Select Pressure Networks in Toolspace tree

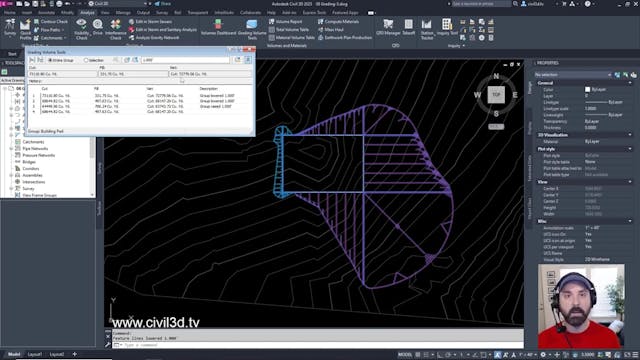tap(38, 156)
